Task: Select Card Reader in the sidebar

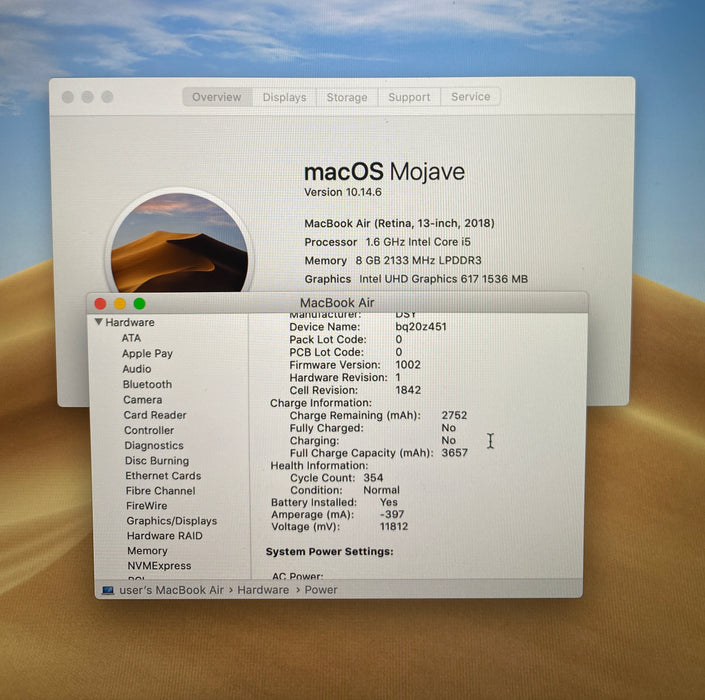Action: coord(155,415)
